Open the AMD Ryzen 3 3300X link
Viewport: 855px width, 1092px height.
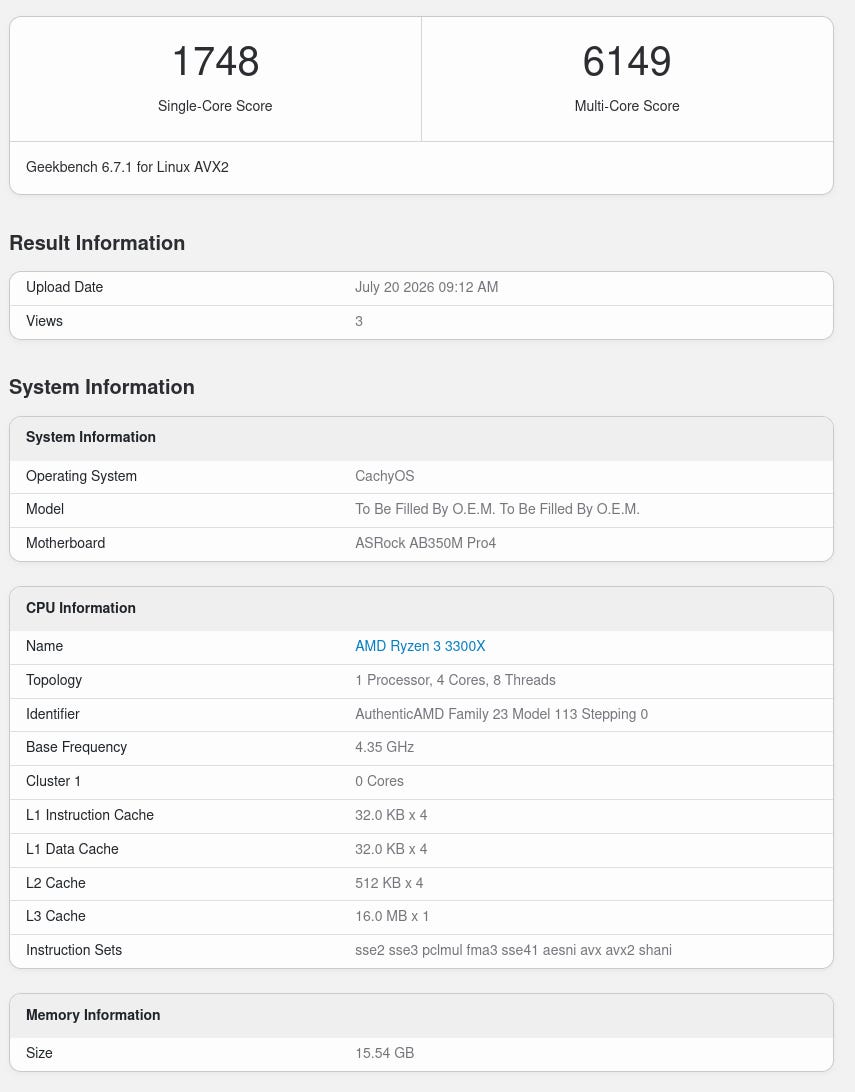[x=420, y=646]
